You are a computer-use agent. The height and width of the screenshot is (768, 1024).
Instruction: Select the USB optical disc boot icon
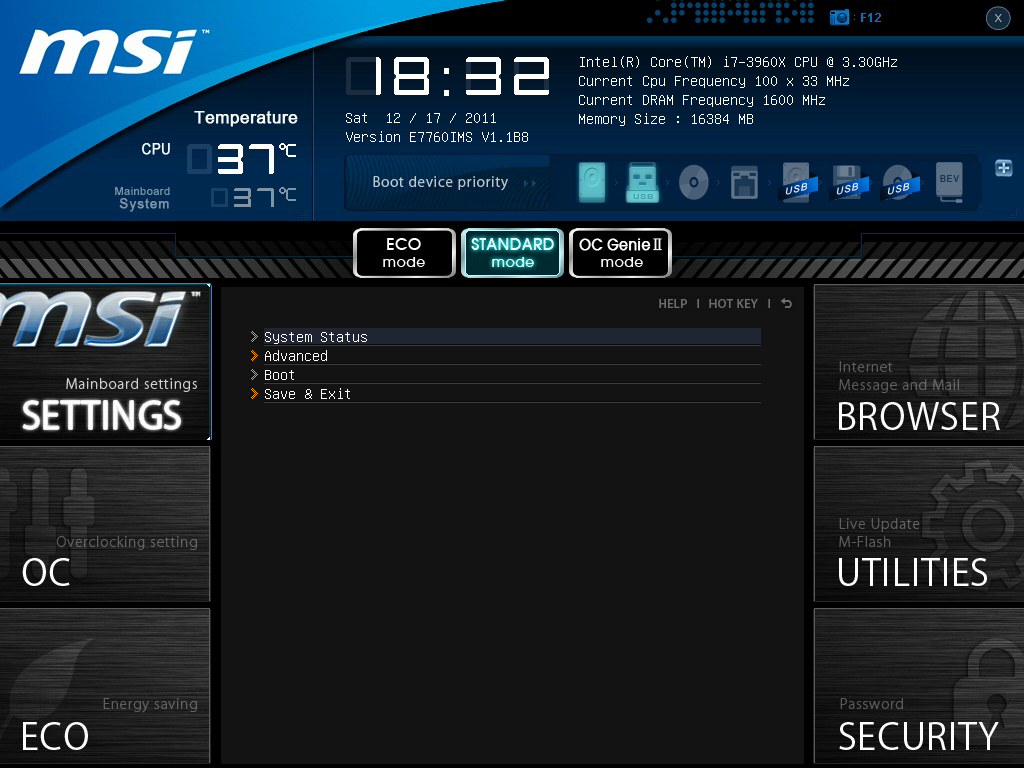tap(899, 182)
